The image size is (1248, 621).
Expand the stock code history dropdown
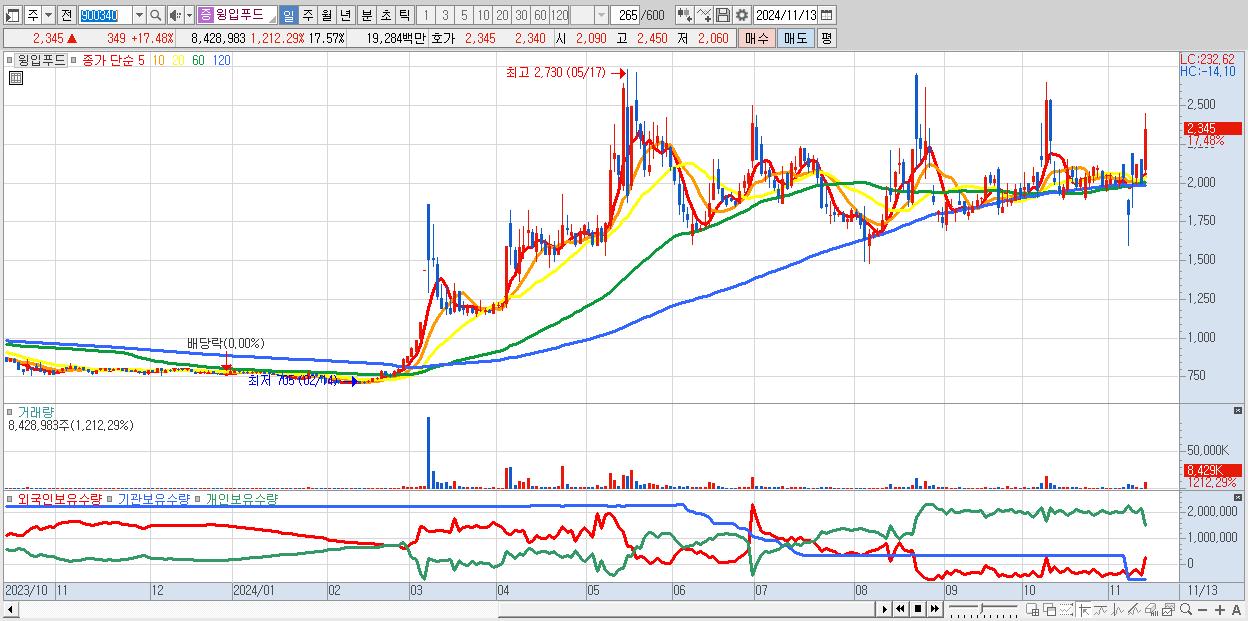point(139,15)
